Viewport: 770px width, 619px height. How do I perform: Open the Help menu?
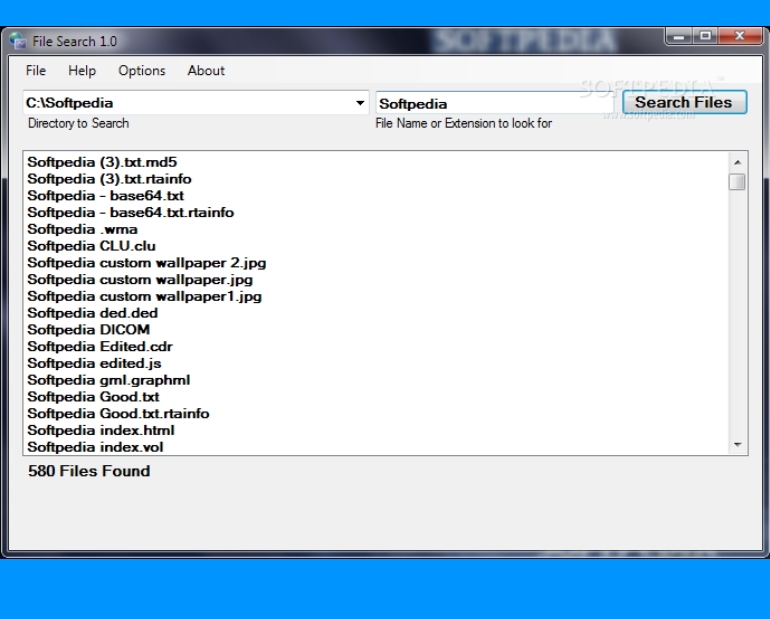82,71
